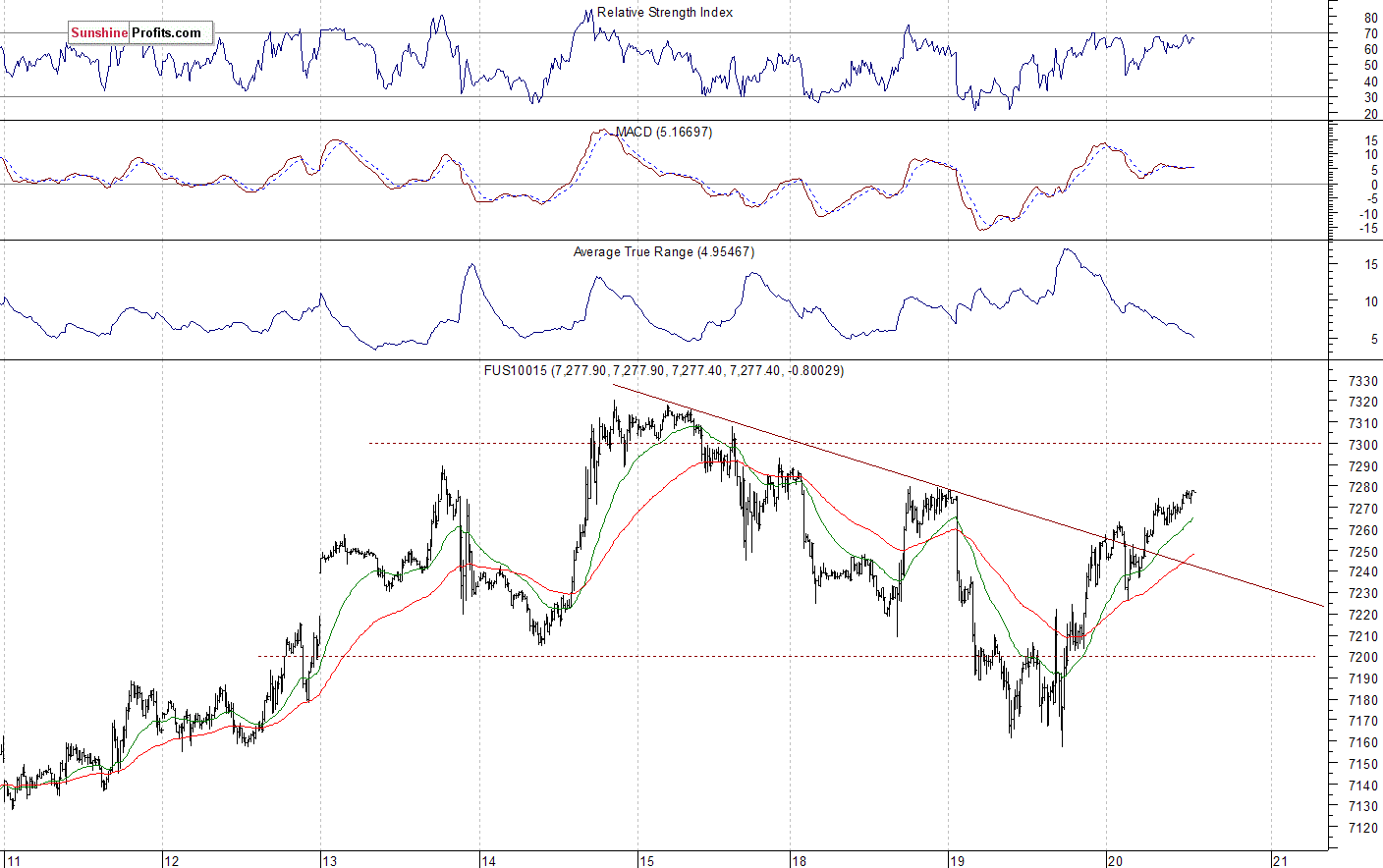Click the 7140 price axis label
This screenshot has width=1383, height=868.
pos(1363,786)
